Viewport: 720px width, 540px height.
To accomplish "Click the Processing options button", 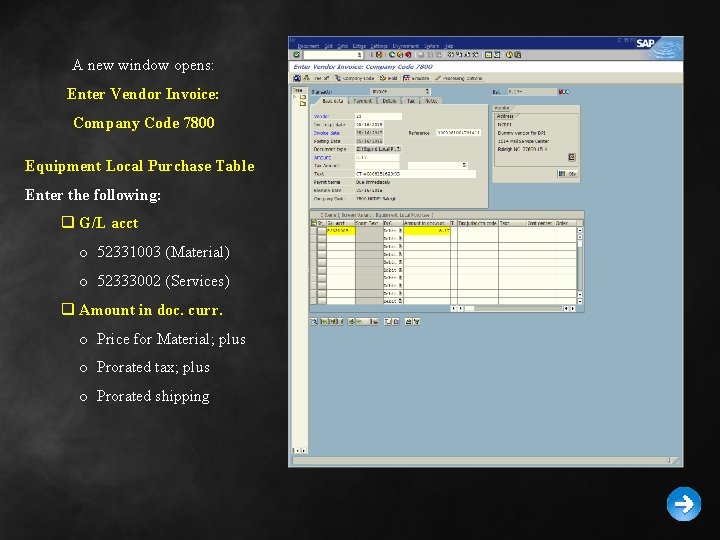I will click(459, 78).
